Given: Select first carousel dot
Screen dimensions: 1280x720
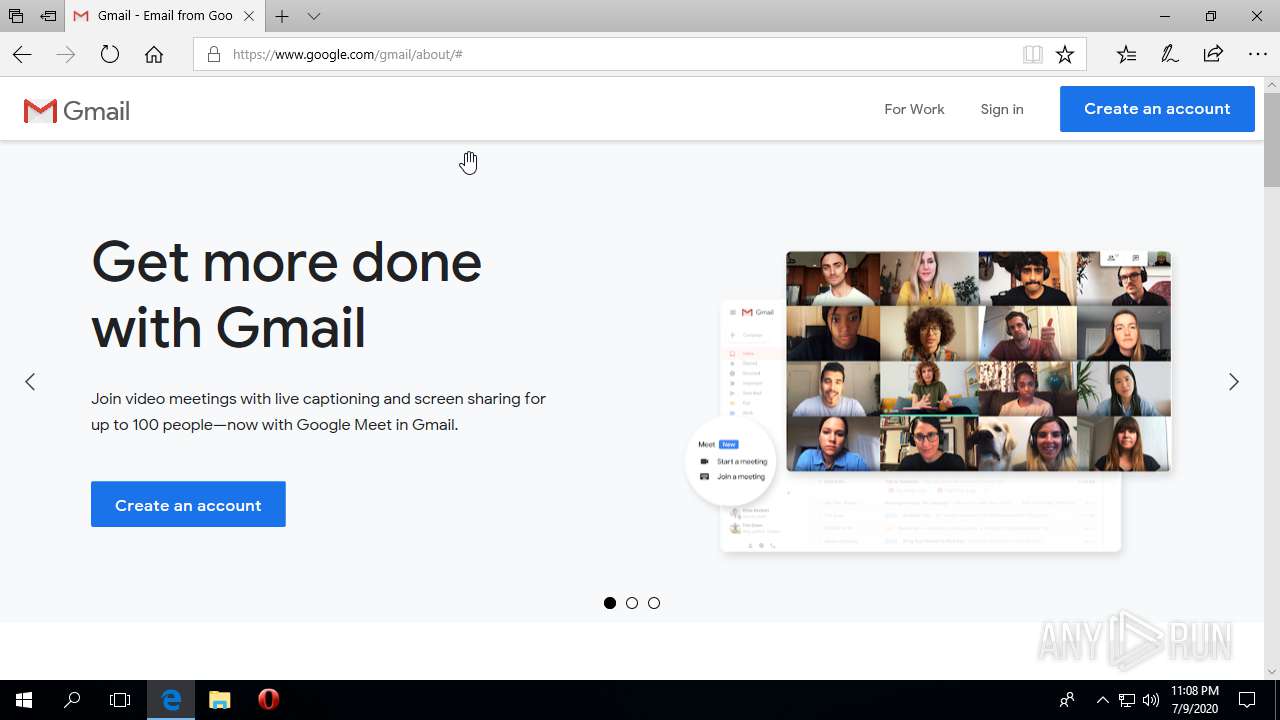Looking at the screenshot, I should [x=610, y=603].
